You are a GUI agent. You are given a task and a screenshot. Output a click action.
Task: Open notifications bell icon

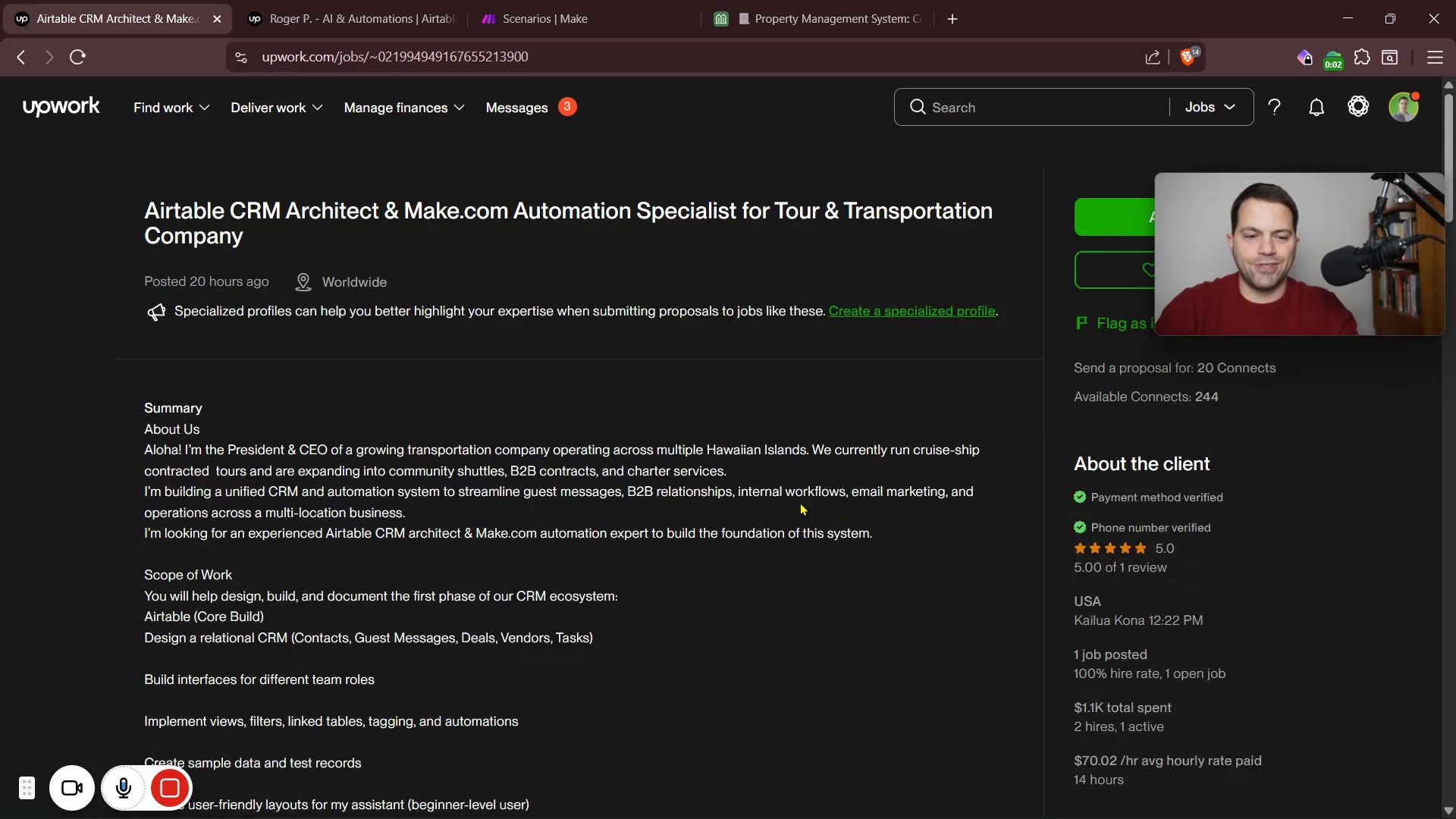point(1316,108)
